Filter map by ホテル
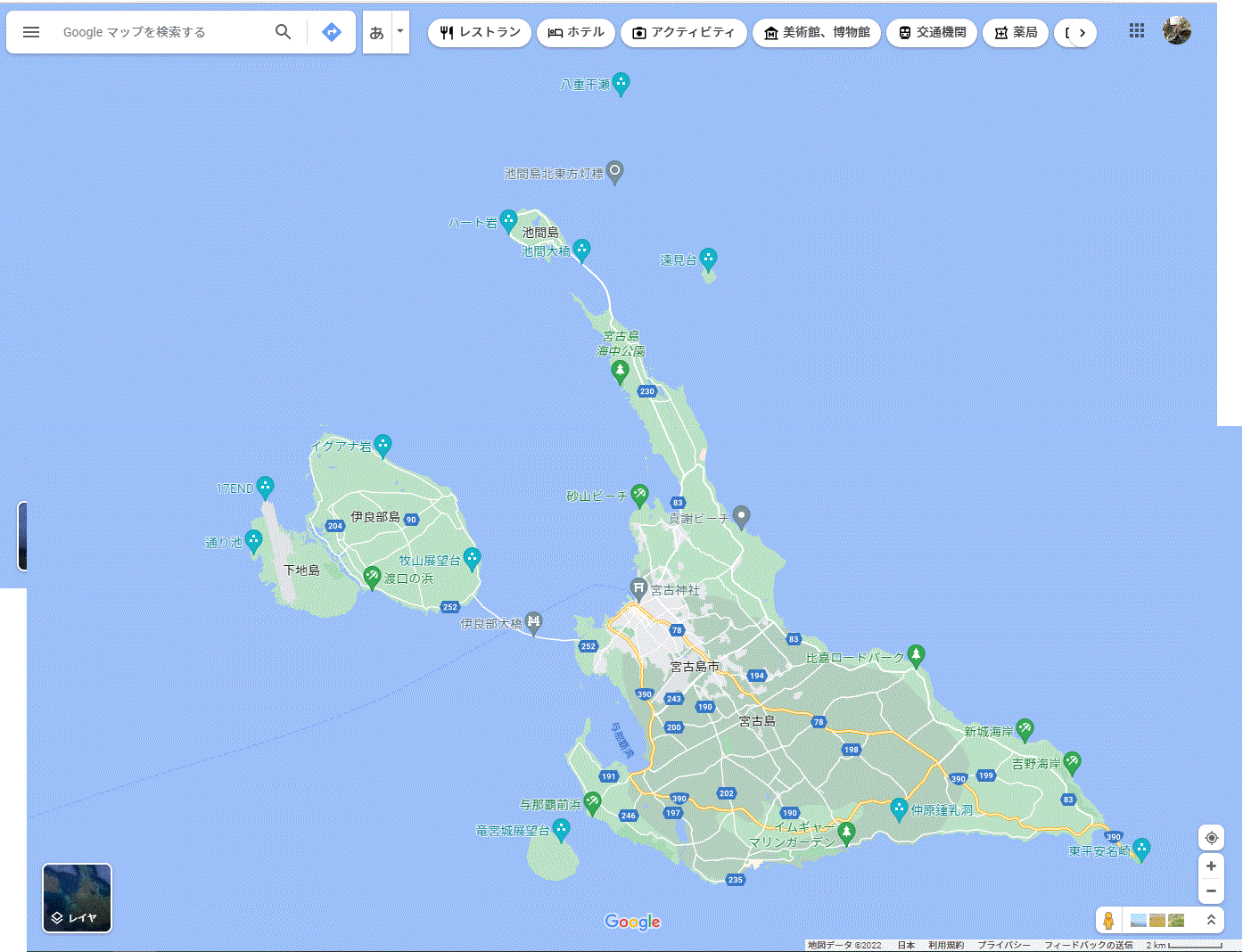Viewport: 1243px width, 952px height. tap(576, 33)
